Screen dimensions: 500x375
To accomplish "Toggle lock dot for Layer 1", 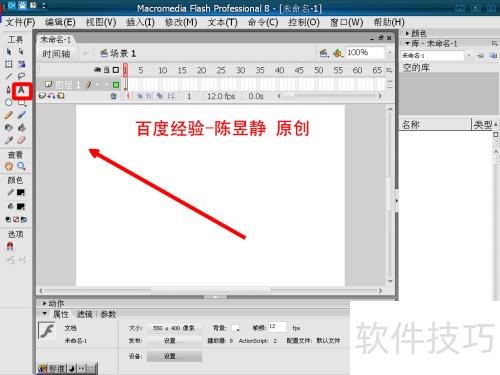I will point(106,85).
